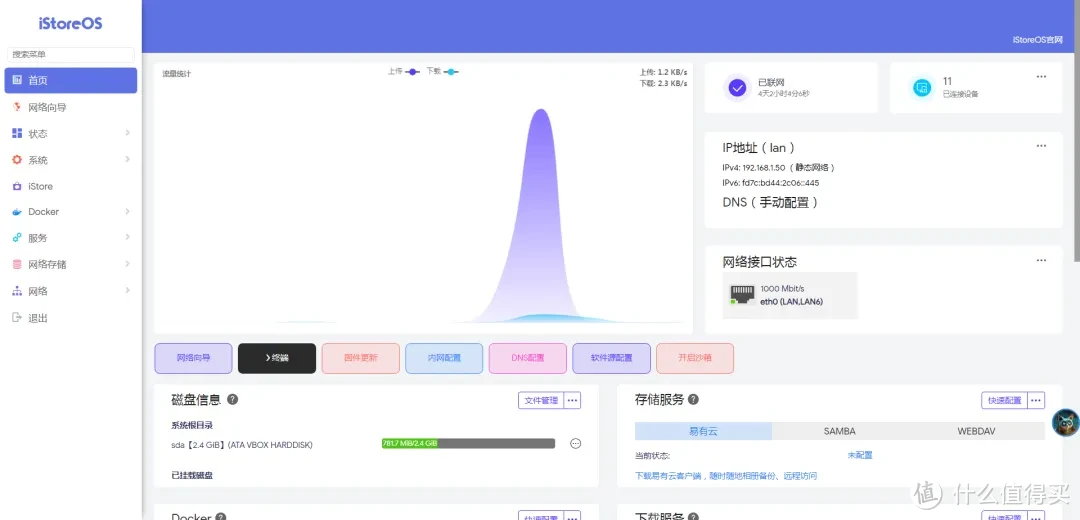The width and height of the screenshot is (1080, 520).
Task: Expand the Docker menu chevron
Action: (127, 212)
